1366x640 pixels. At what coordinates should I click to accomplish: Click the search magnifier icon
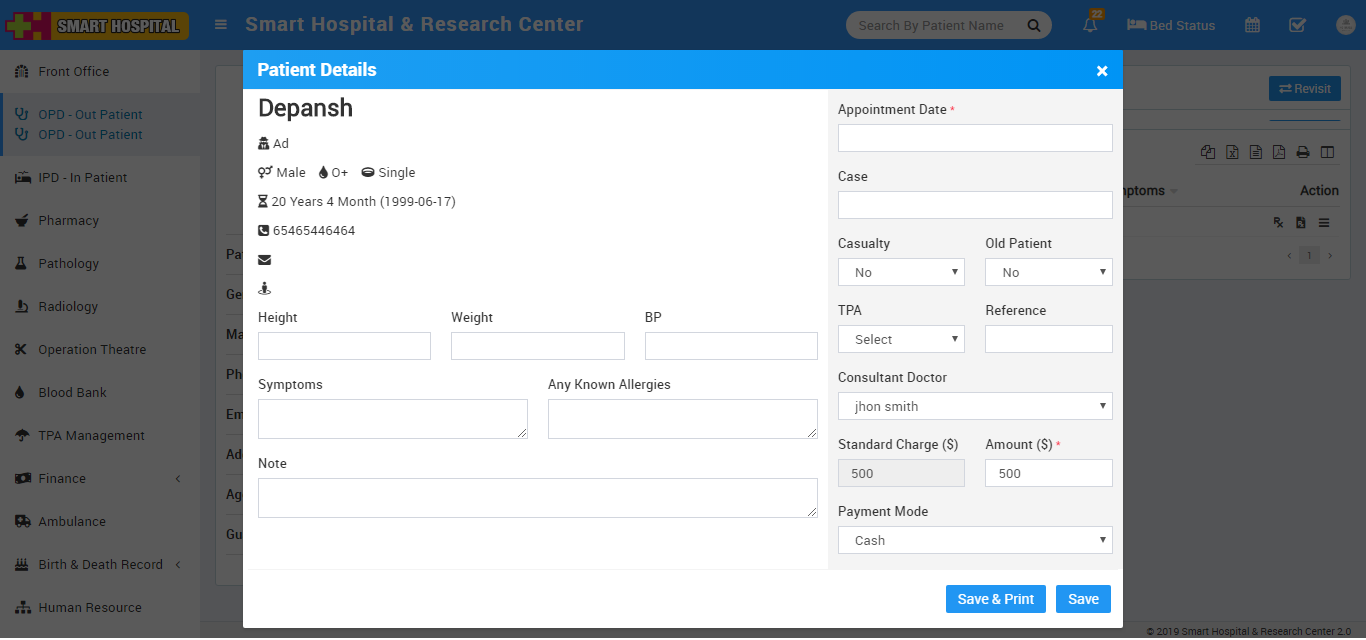click(1034, 26)
